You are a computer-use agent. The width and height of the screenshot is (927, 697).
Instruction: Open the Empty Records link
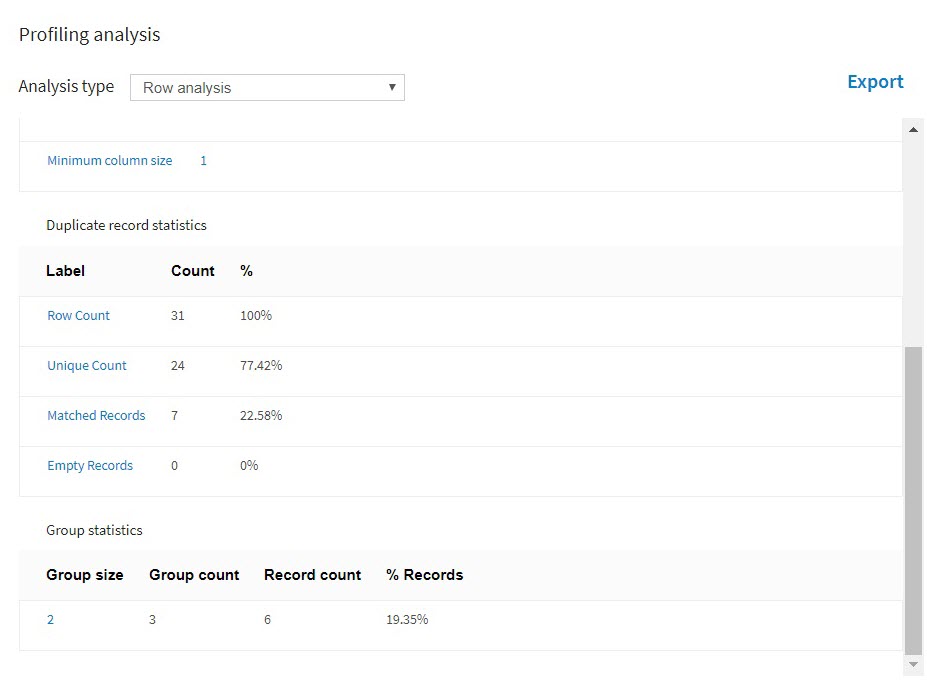click(x=90, y=466)
